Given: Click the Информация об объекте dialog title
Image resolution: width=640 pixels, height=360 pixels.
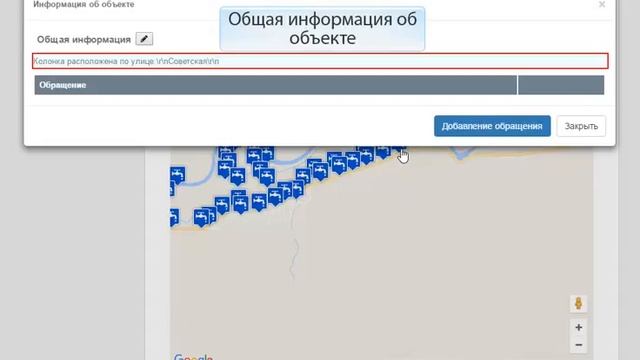Looking at the screenshot, I should [x=84, y=4].
